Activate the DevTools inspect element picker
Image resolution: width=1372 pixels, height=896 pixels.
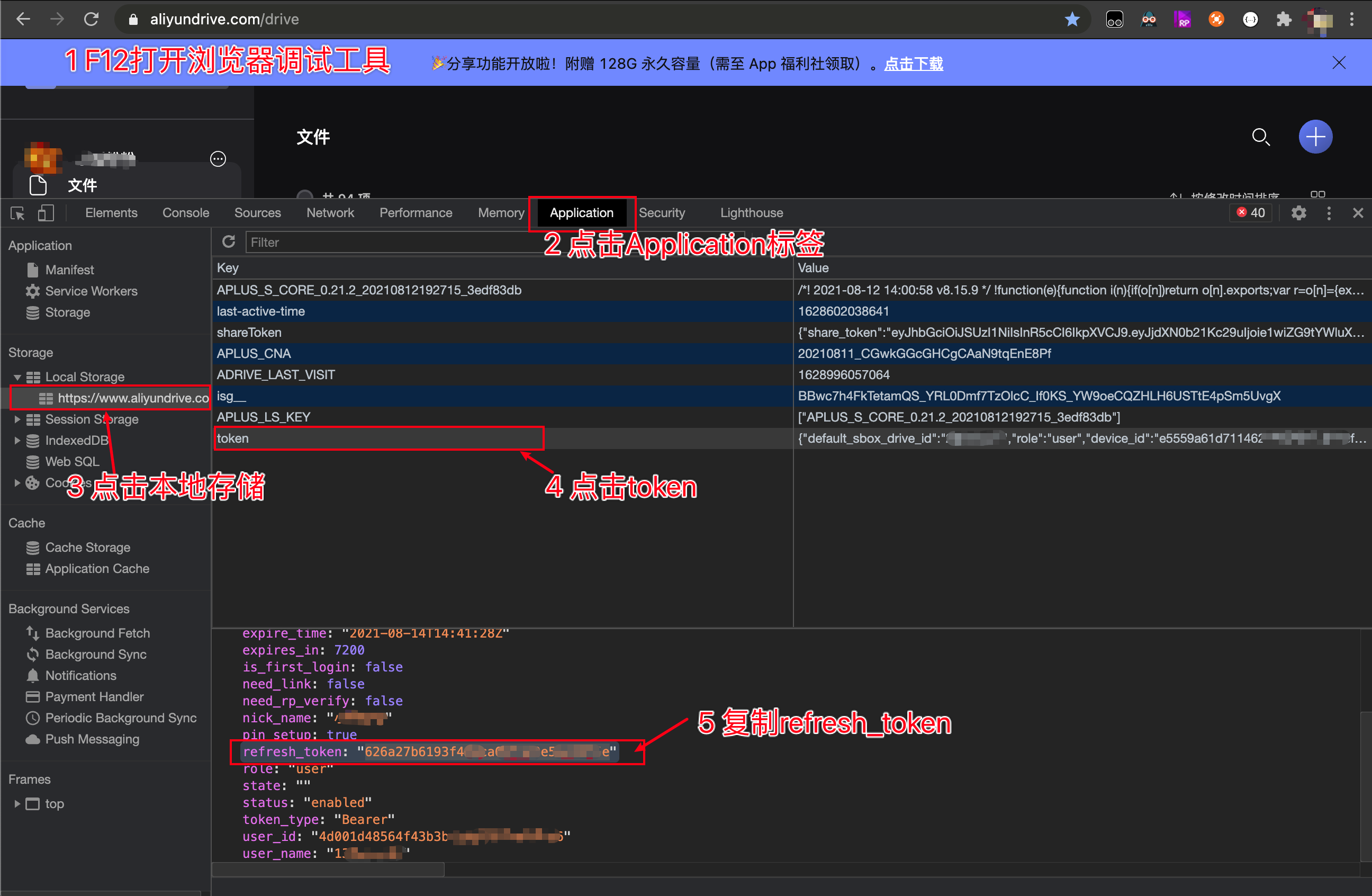click(x=17, y=213)
